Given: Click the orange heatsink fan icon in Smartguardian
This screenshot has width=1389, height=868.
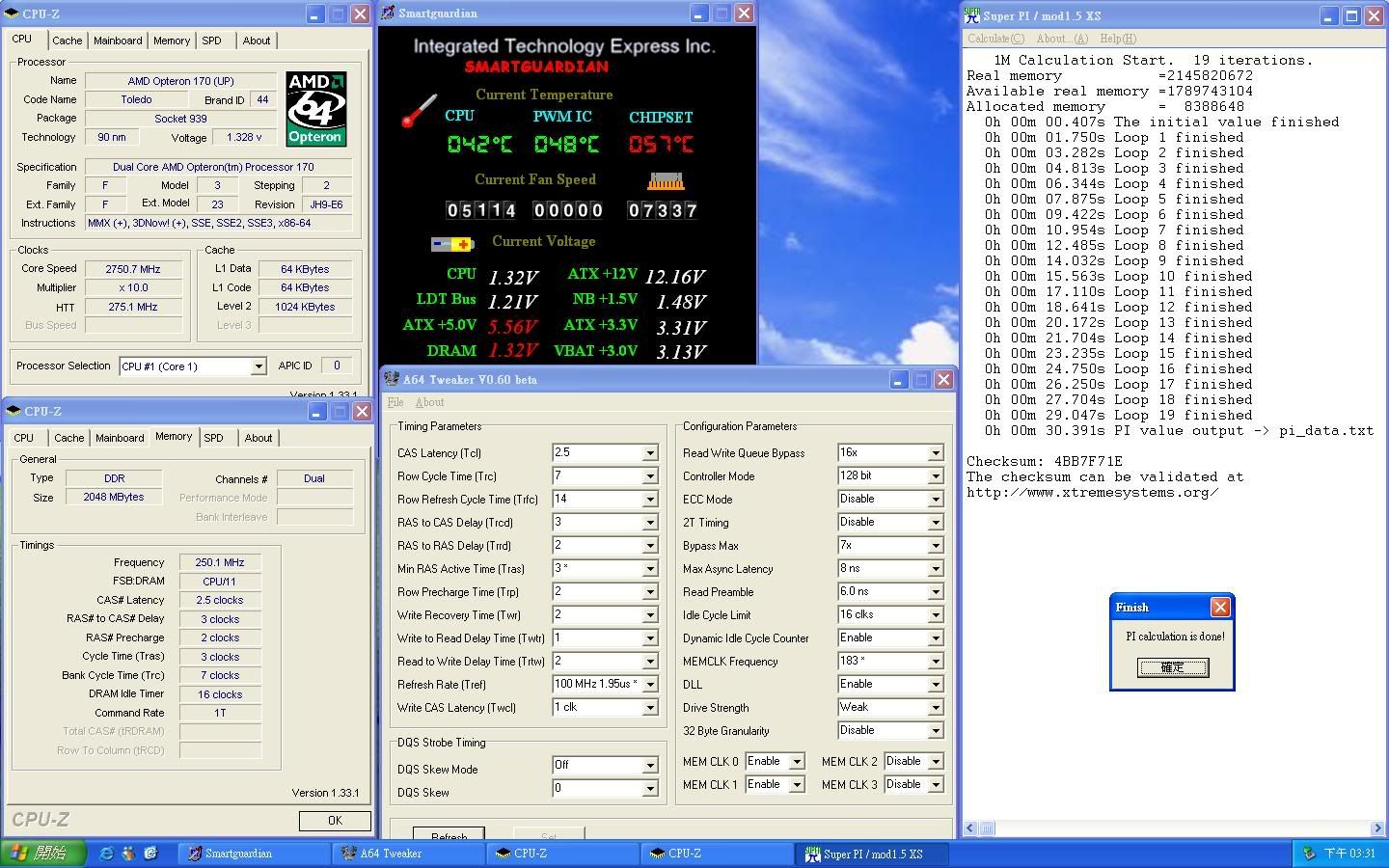Looking at the screenshot, I should click(x=666, y=180).
